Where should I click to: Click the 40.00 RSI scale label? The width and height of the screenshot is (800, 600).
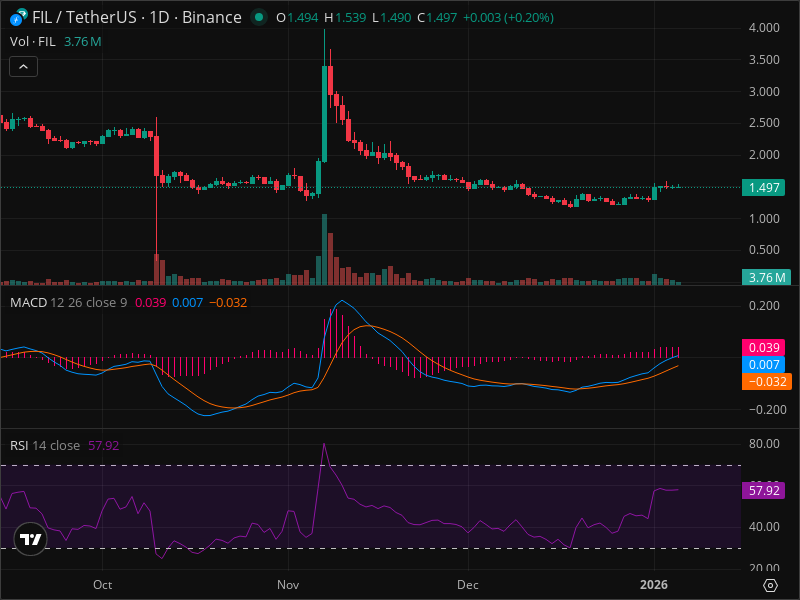764,527
